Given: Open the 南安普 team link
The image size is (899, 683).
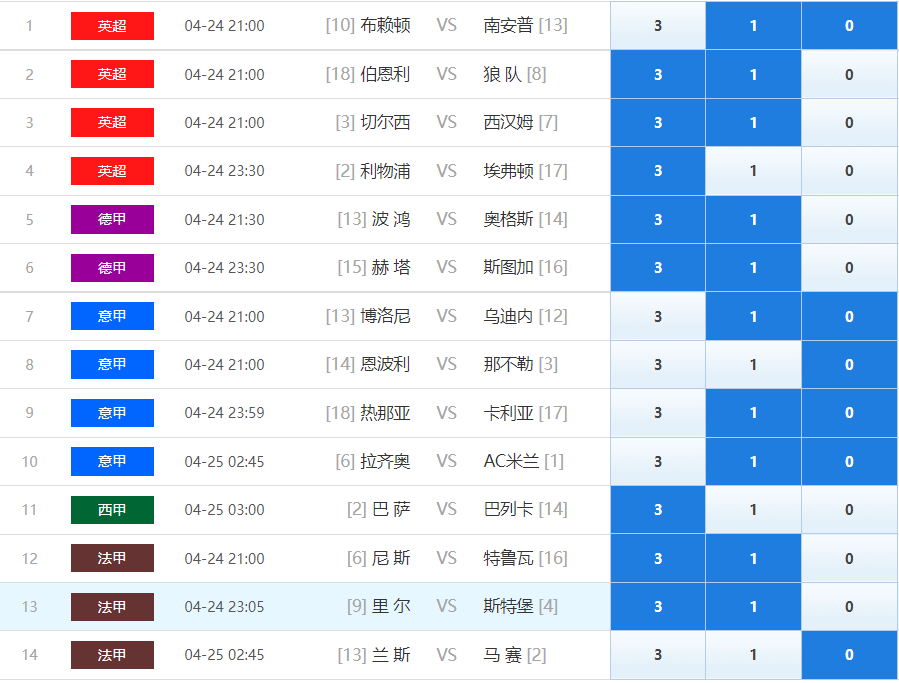Looking at the screenshot, I should [x=508, y=25].
